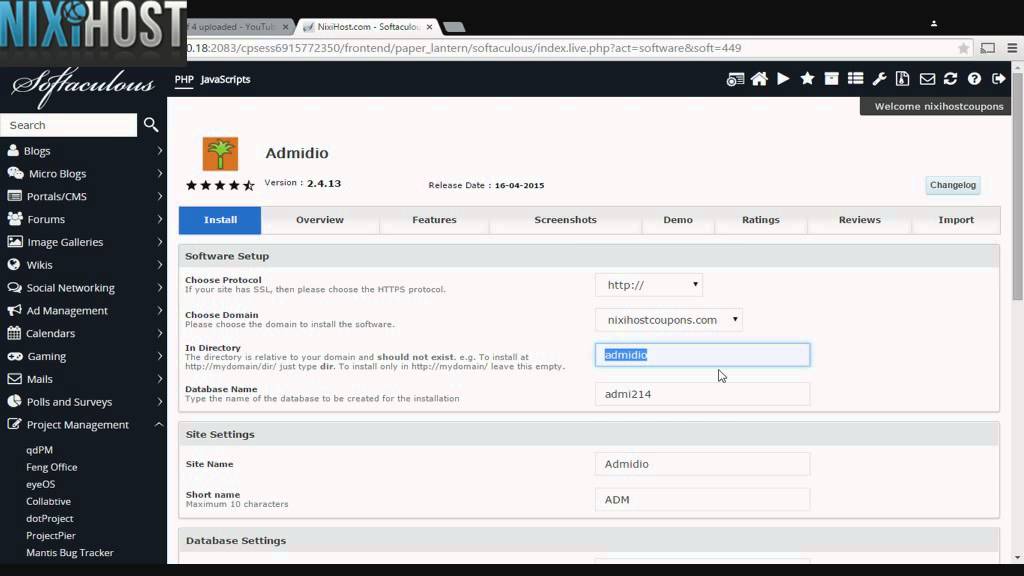Screen dimensions: 1024x576
Task: Switch to the Ratings tab
Action: click(x=761, y=220)
